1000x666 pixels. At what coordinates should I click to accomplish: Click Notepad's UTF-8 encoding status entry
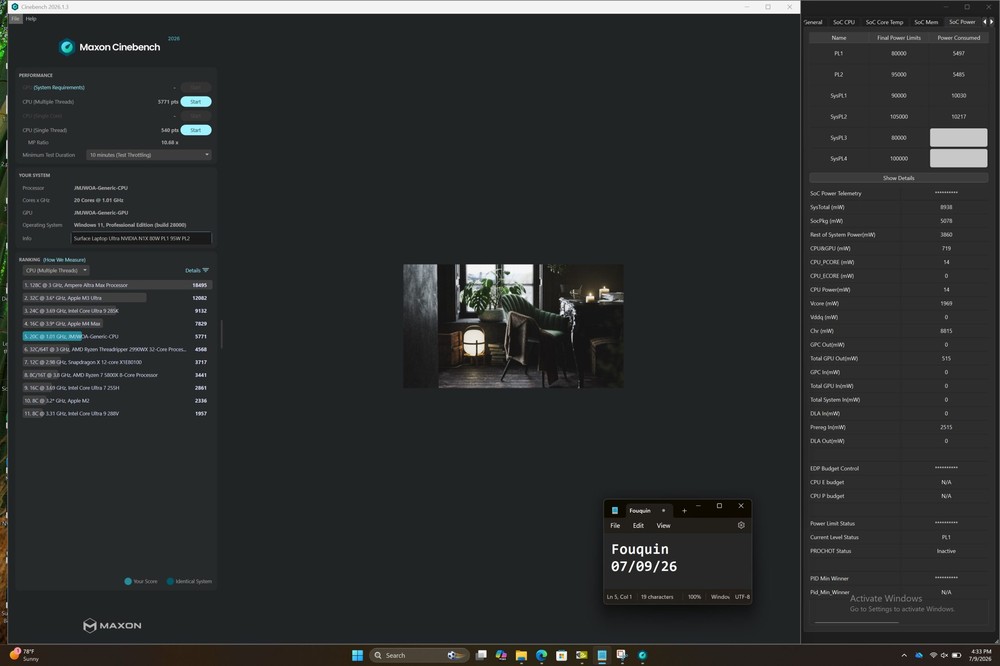coord(742,597)
